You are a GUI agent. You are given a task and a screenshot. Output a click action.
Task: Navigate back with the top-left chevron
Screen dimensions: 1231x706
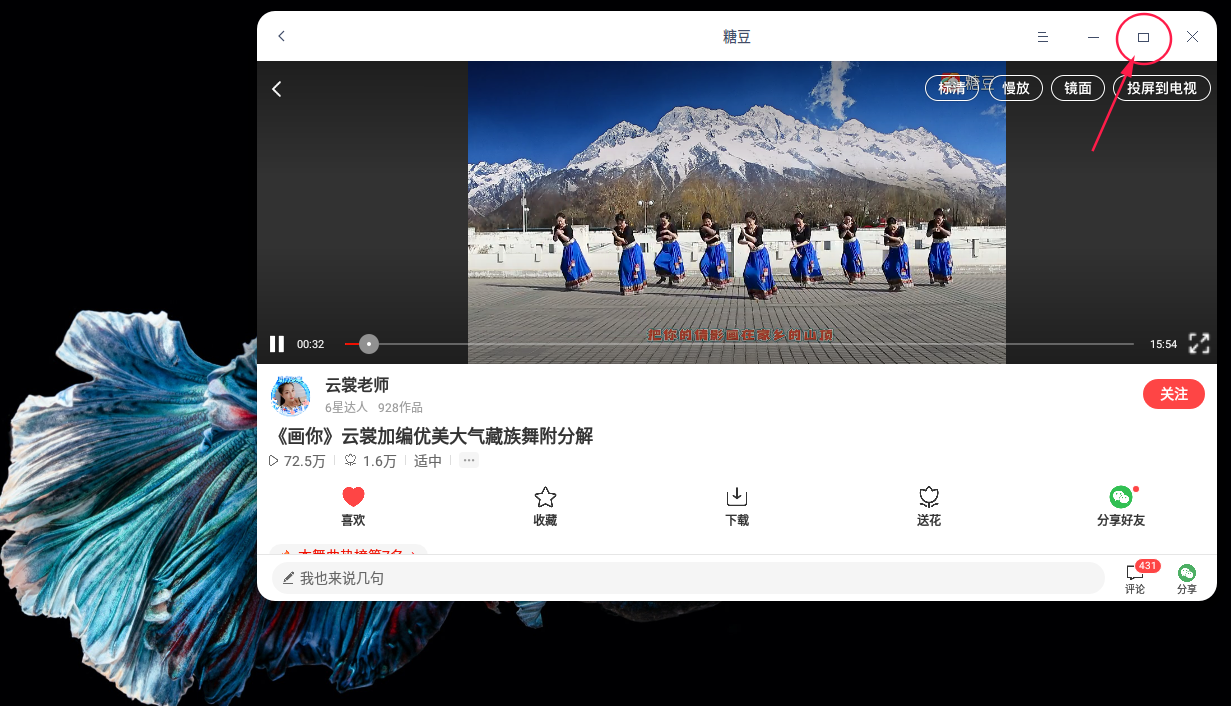click(281, 35)
